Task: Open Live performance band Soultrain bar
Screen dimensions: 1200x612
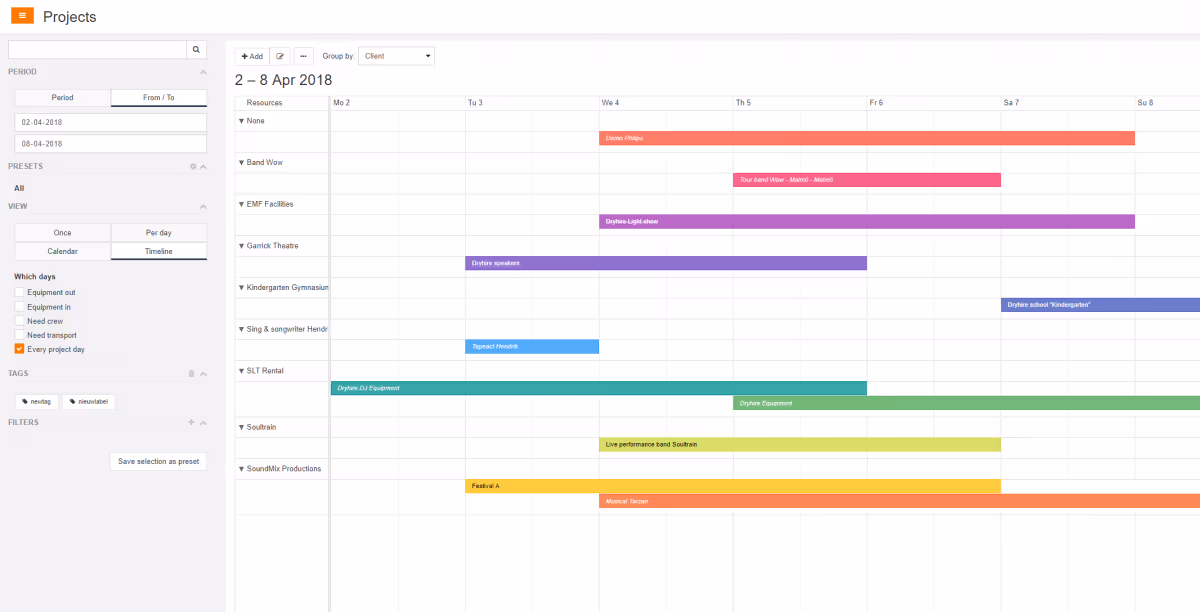Action: pyautogui.click(x=800, y=444)
